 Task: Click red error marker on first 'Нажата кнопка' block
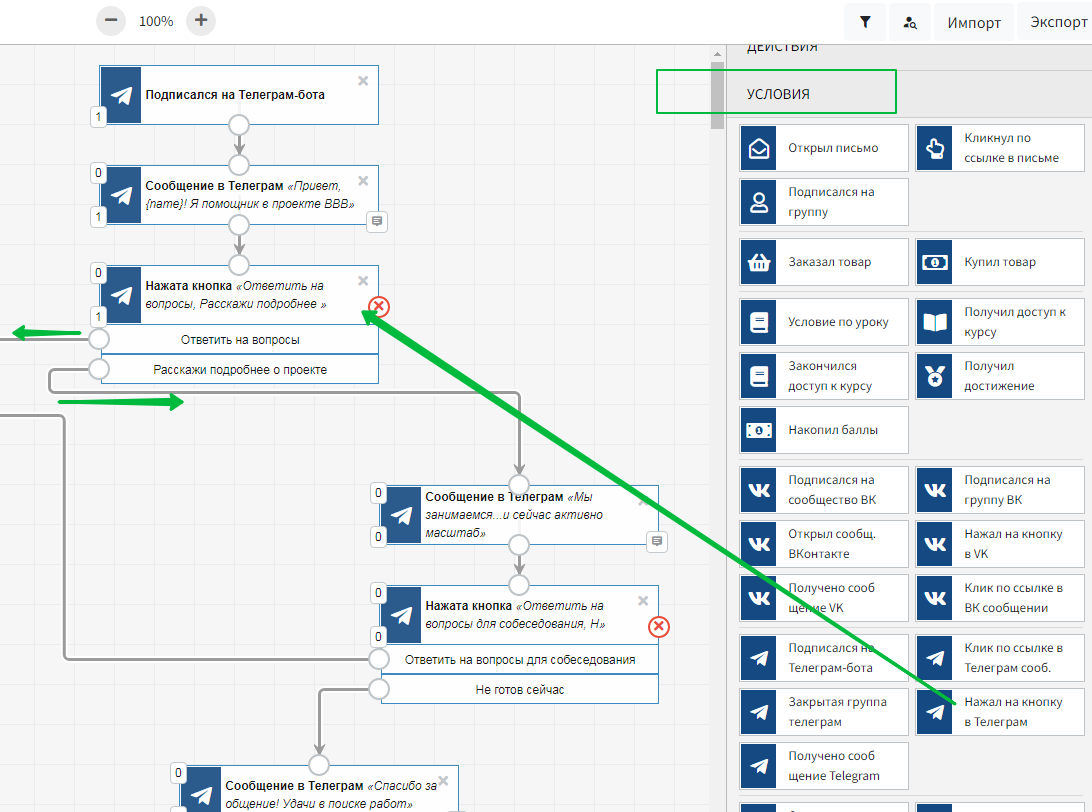coord(379,306)
